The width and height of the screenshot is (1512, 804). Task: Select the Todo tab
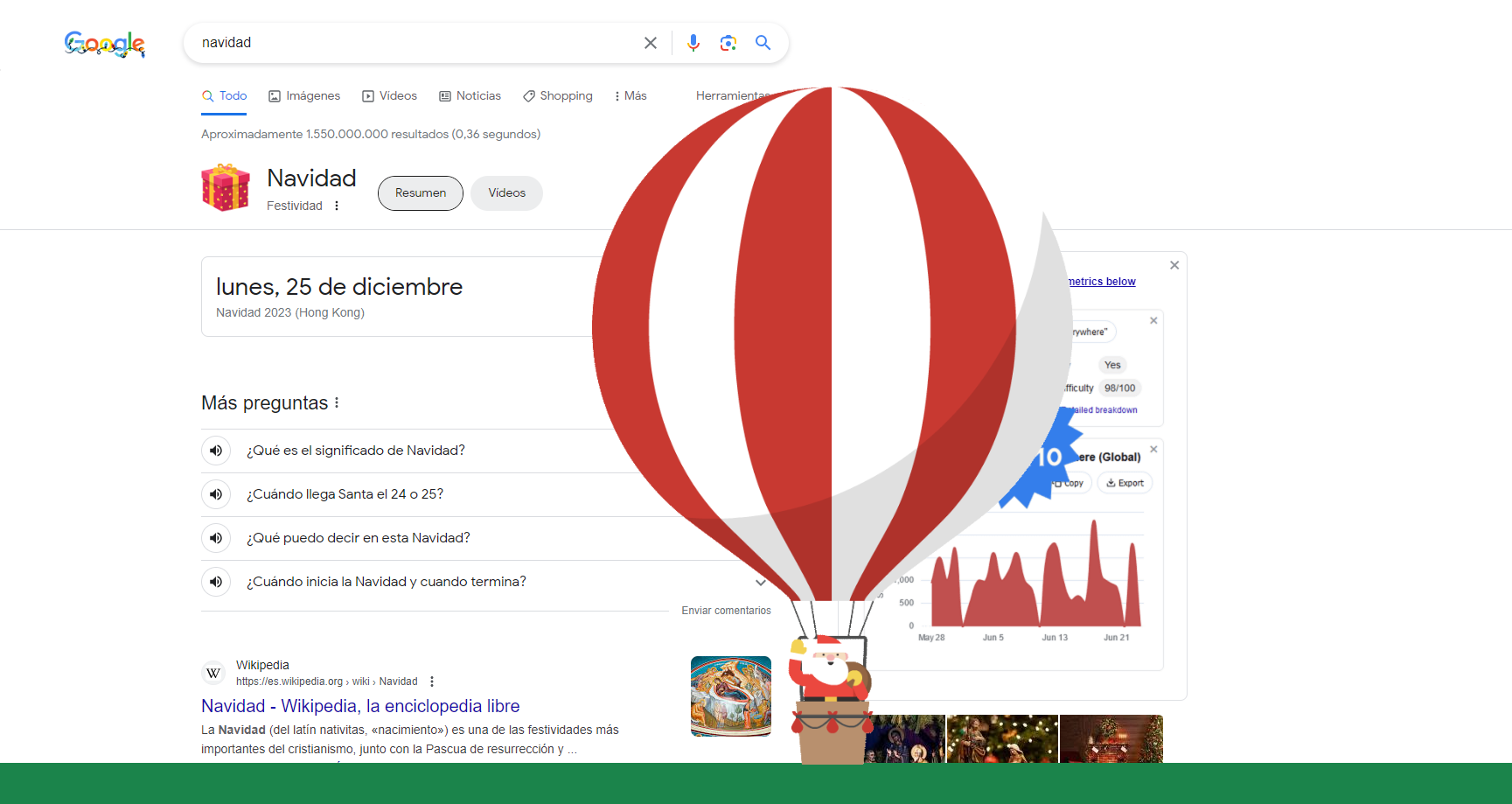[224, 96]
